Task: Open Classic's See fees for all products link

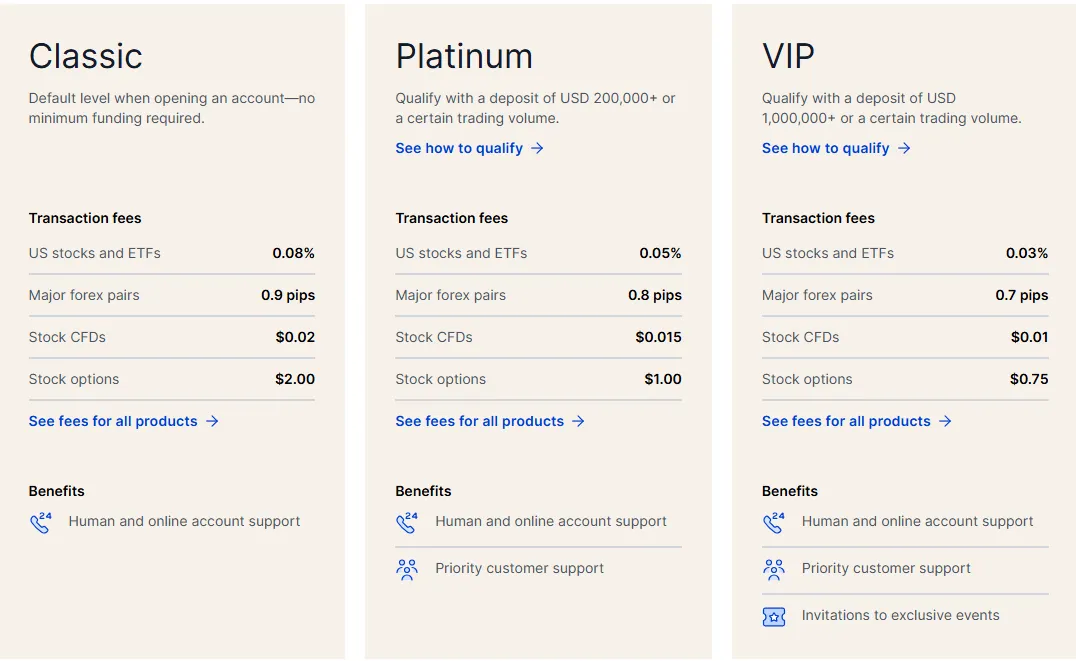Action: [113, 421]
